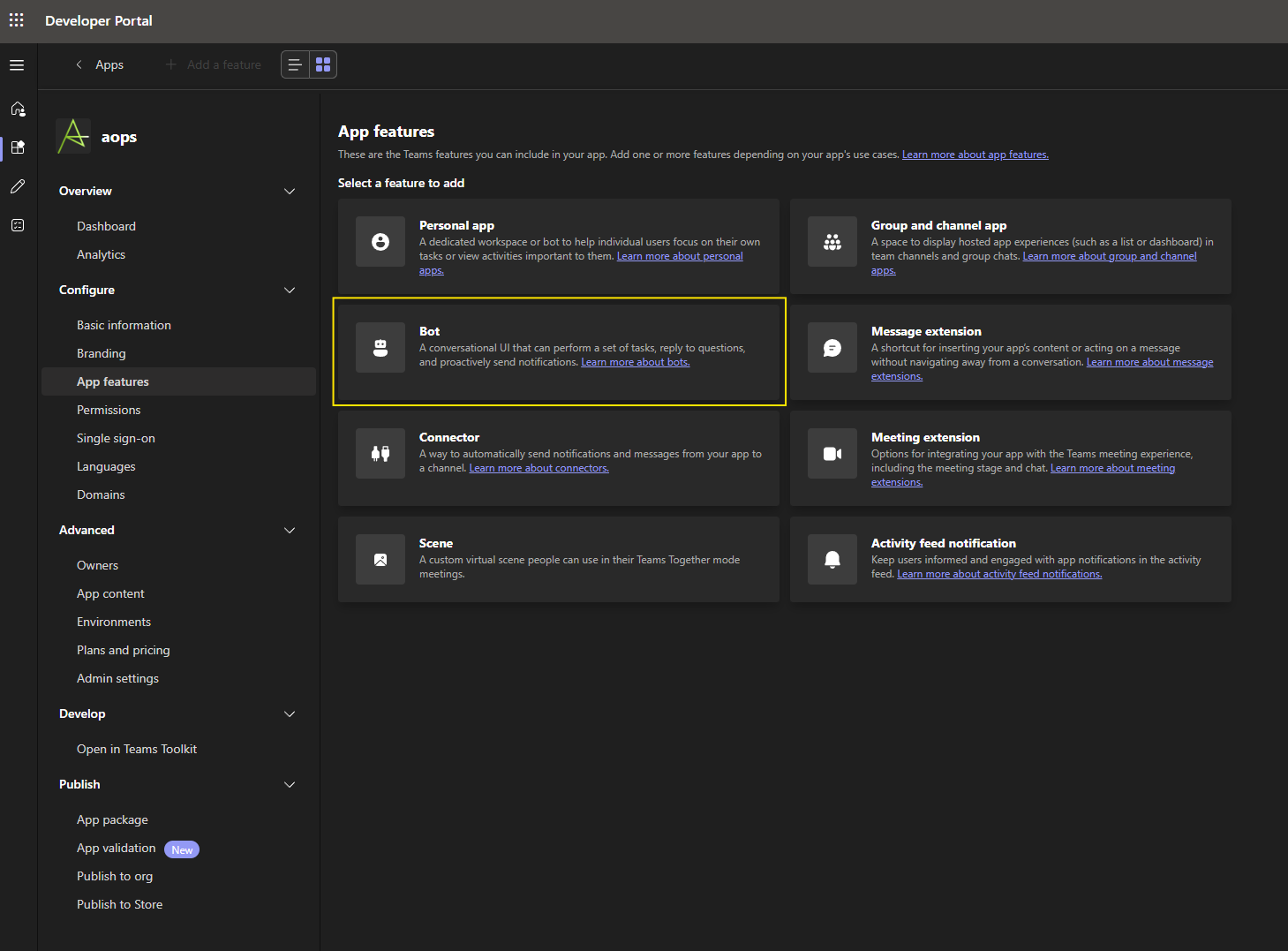The image size is (1288, 951).
Task: Open the form tool icon in the left rail
Action: click(x=18, y=225)
